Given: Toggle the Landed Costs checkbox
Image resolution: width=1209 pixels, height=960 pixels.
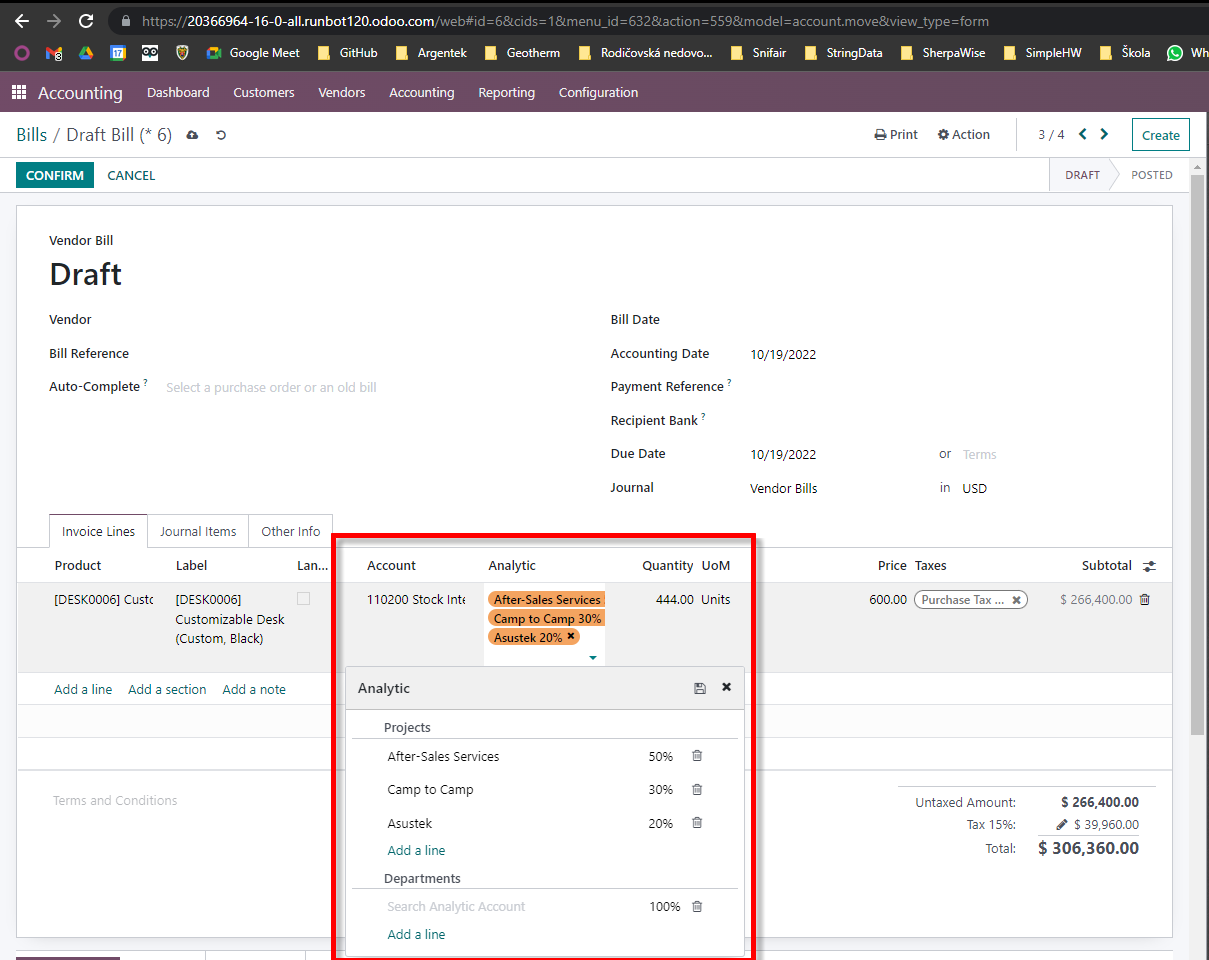Looking at the screenshot, I should [x=304, y=599].
